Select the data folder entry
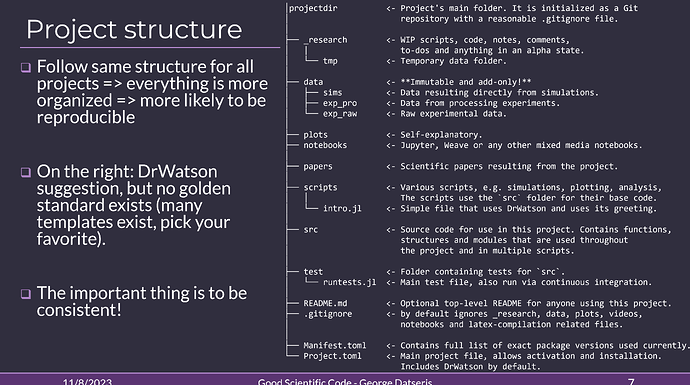The image size is (690, 385). click(x=313, y=82)
